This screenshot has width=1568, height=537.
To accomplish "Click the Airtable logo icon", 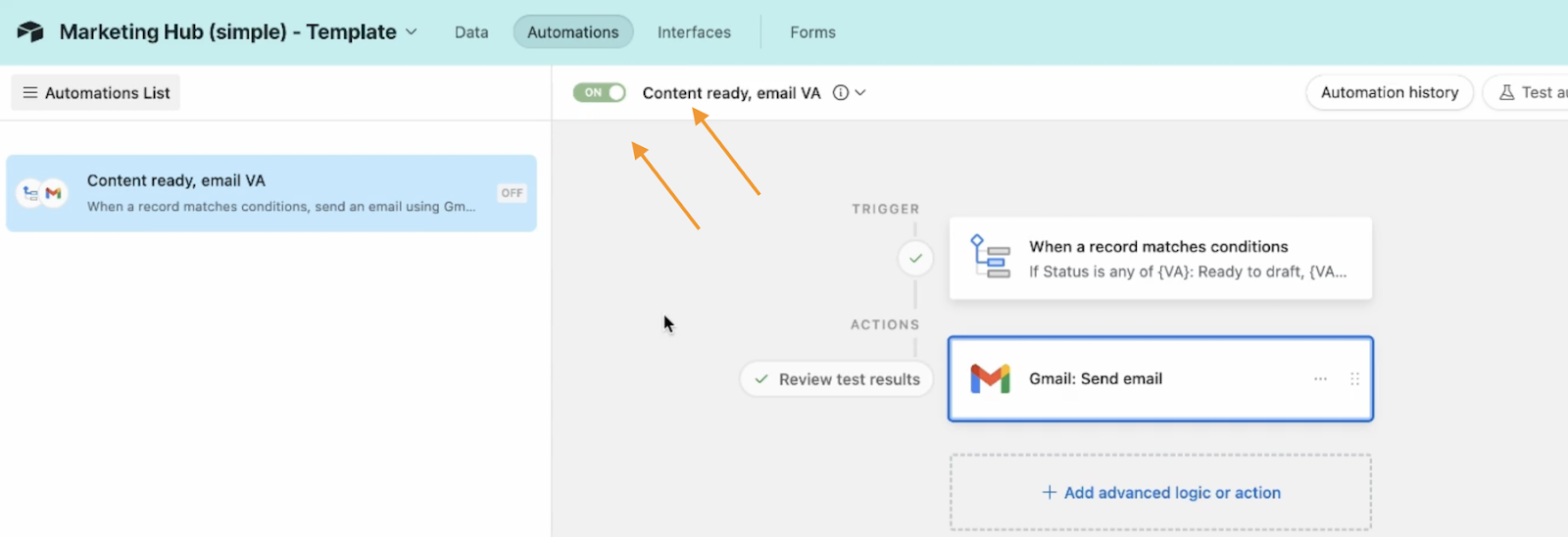I will point(30,32).
